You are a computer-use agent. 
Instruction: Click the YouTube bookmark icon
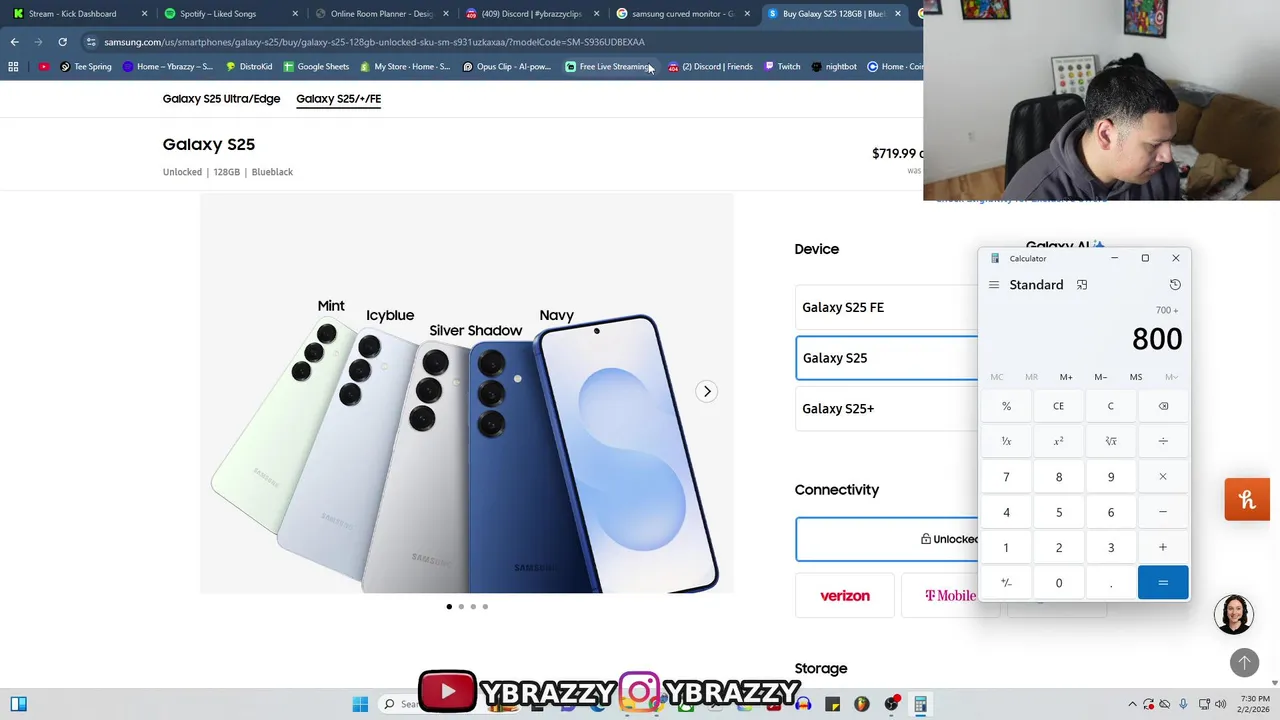[43, 67]
